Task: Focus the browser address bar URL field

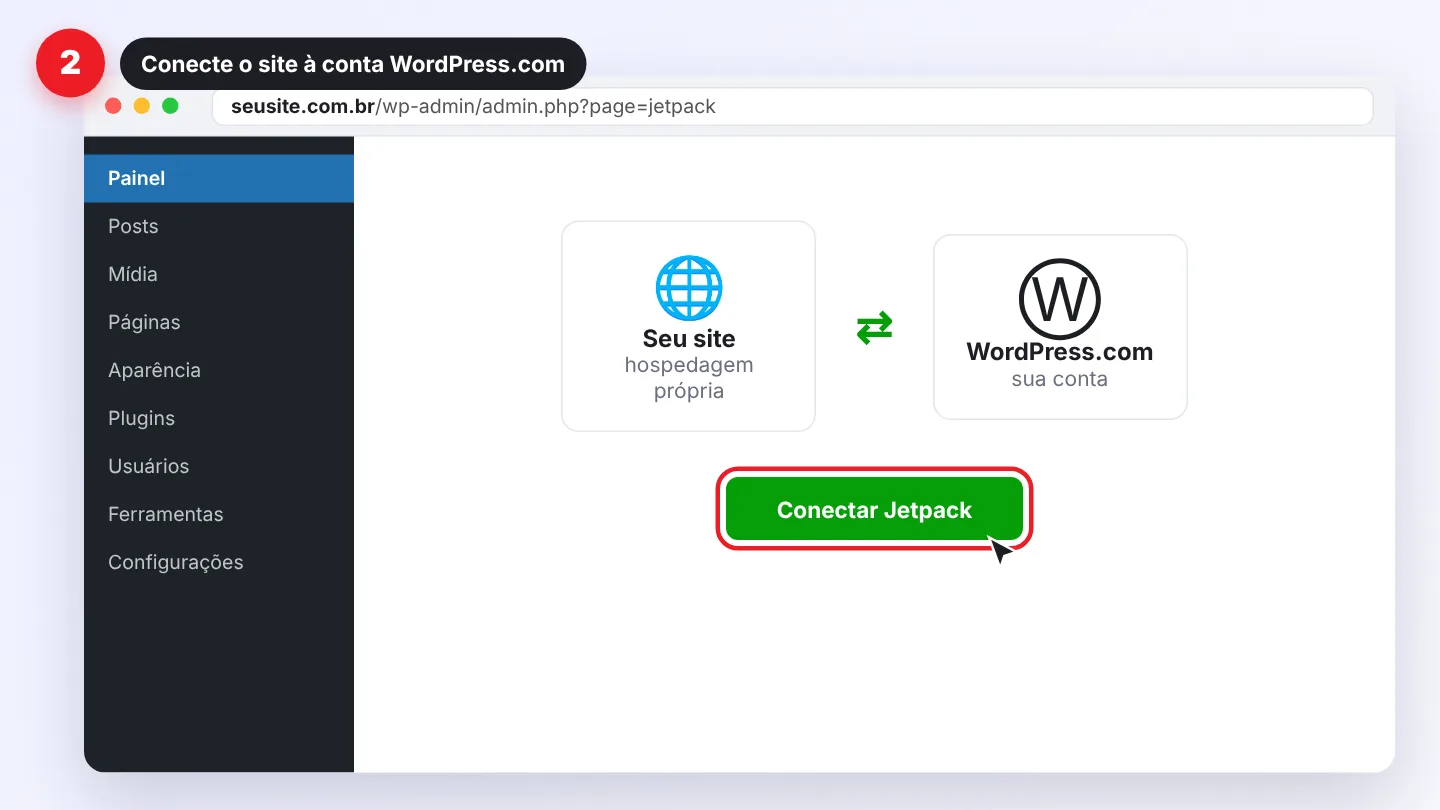Action: [x=792, y=106]
